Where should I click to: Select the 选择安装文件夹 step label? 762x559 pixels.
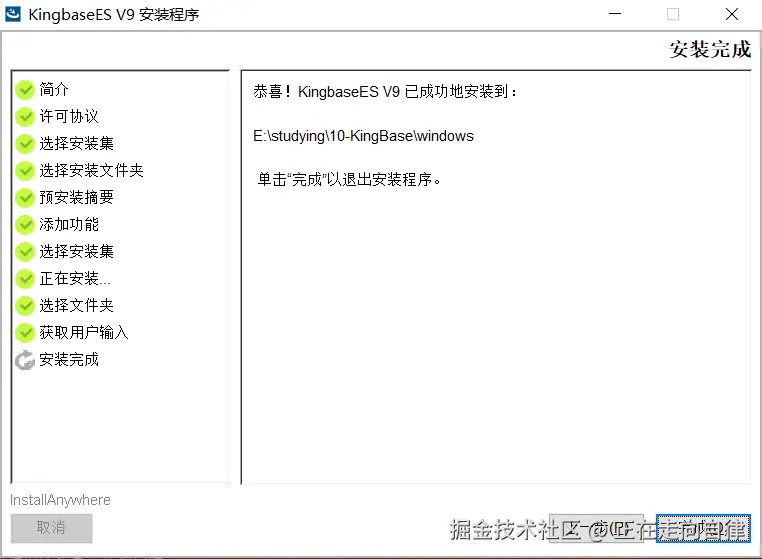(x=91, y=171)
